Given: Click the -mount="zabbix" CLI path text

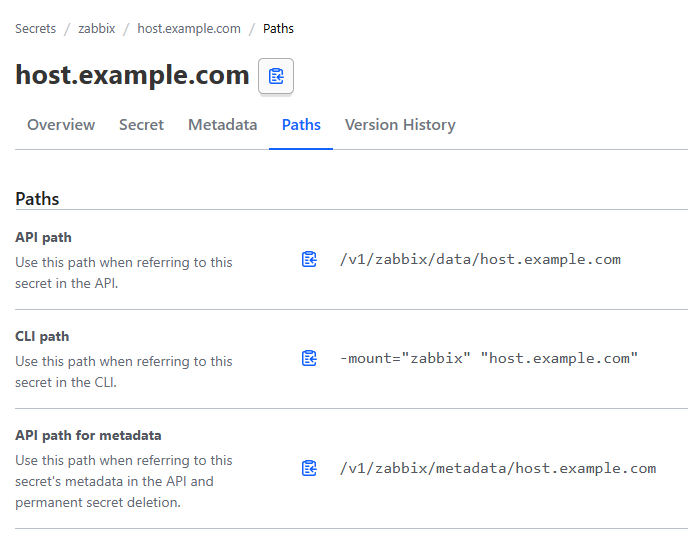Looking at the screenshot, I should (489, 359).
